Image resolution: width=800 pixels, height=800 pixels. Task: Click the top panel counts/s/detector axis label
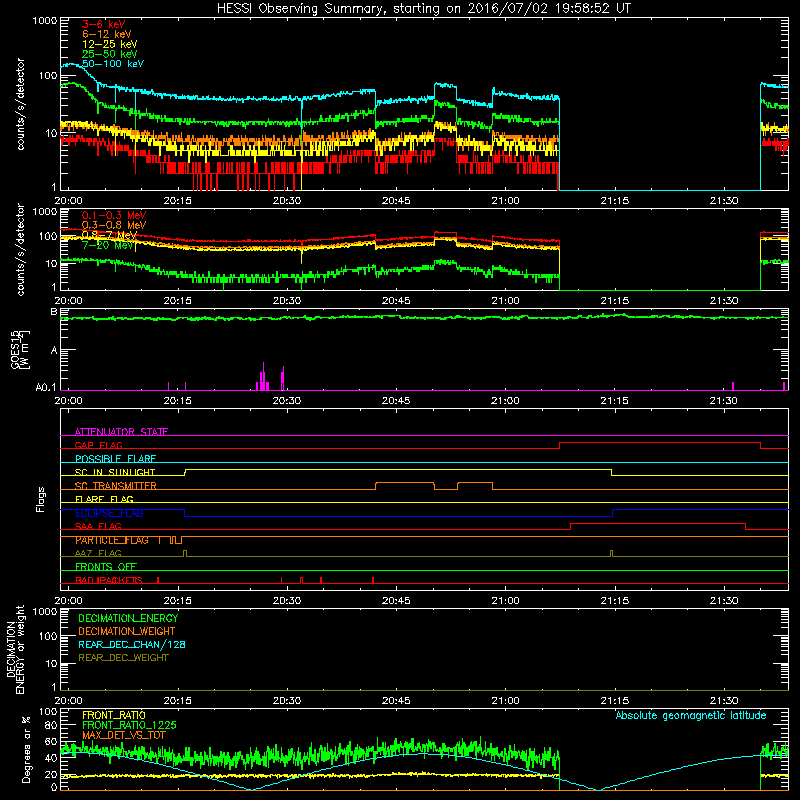click(20, 104)
